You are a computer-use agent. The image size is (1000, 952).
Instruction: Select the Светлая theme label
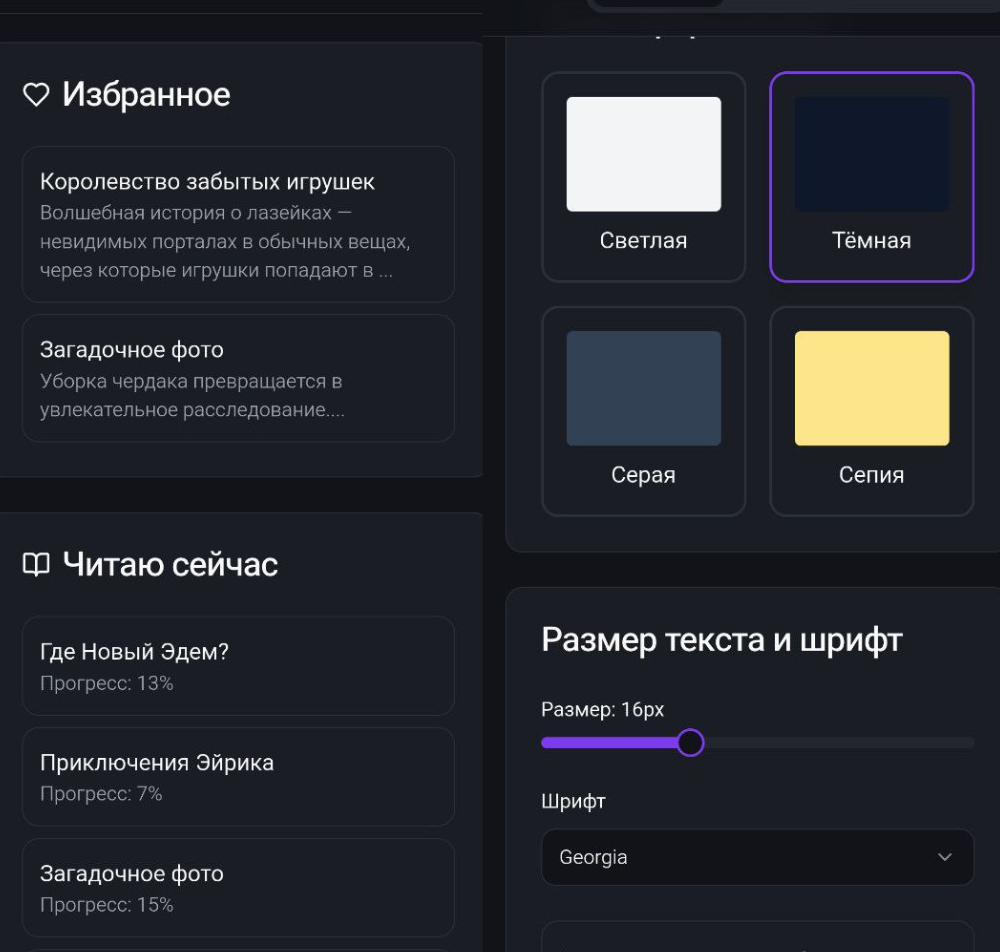[643, 241]
